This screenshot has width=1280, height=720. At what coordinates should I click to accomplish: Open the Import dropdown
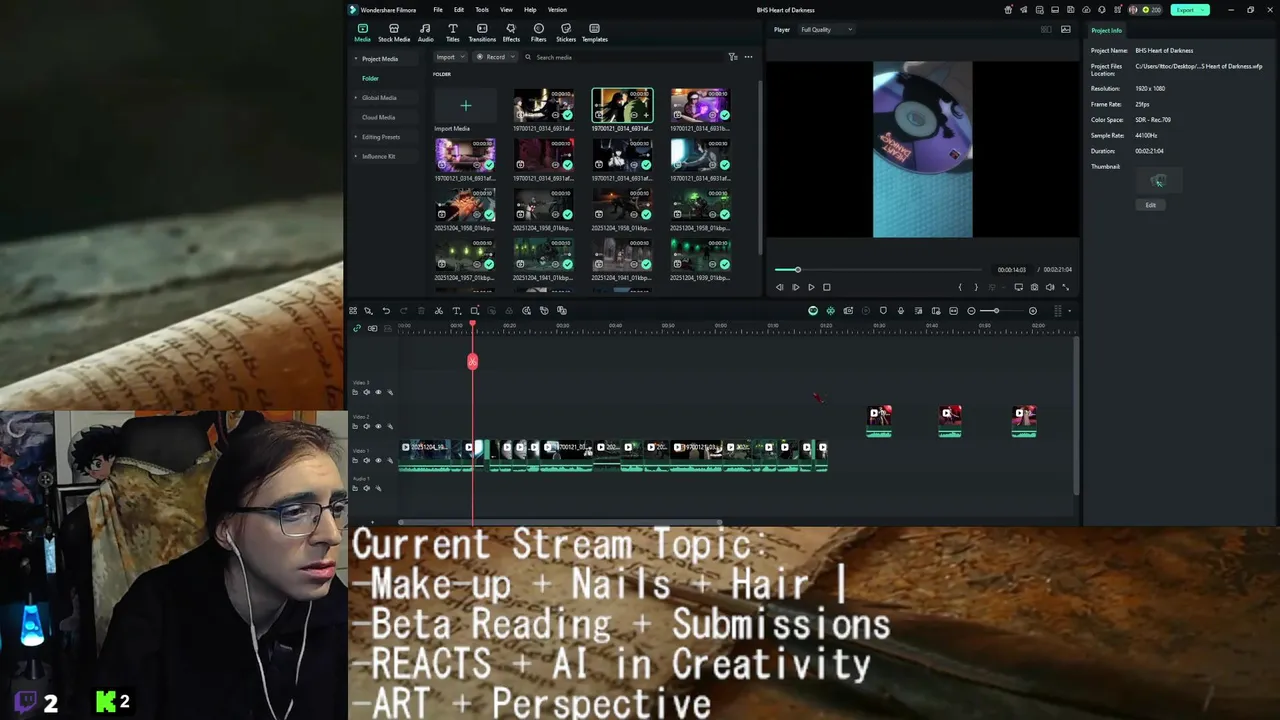(x=450, y=57)
